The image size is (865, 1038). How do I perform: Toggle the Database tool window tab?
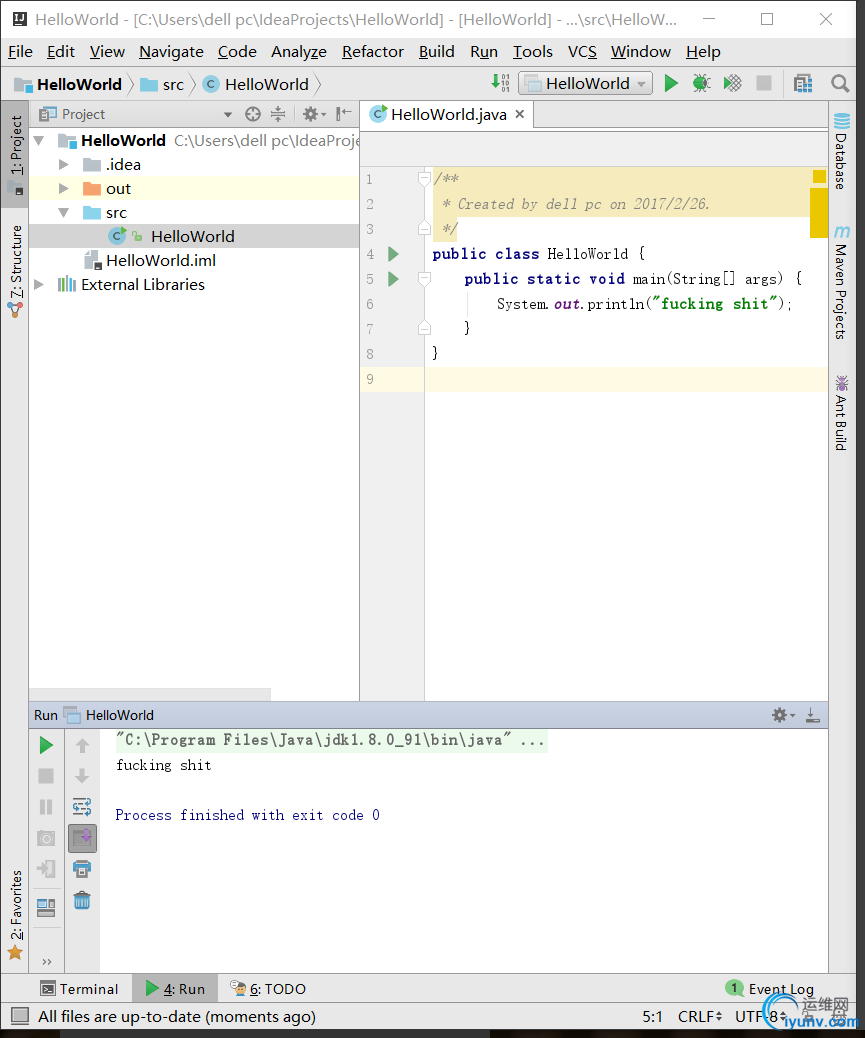coord(841,152)
